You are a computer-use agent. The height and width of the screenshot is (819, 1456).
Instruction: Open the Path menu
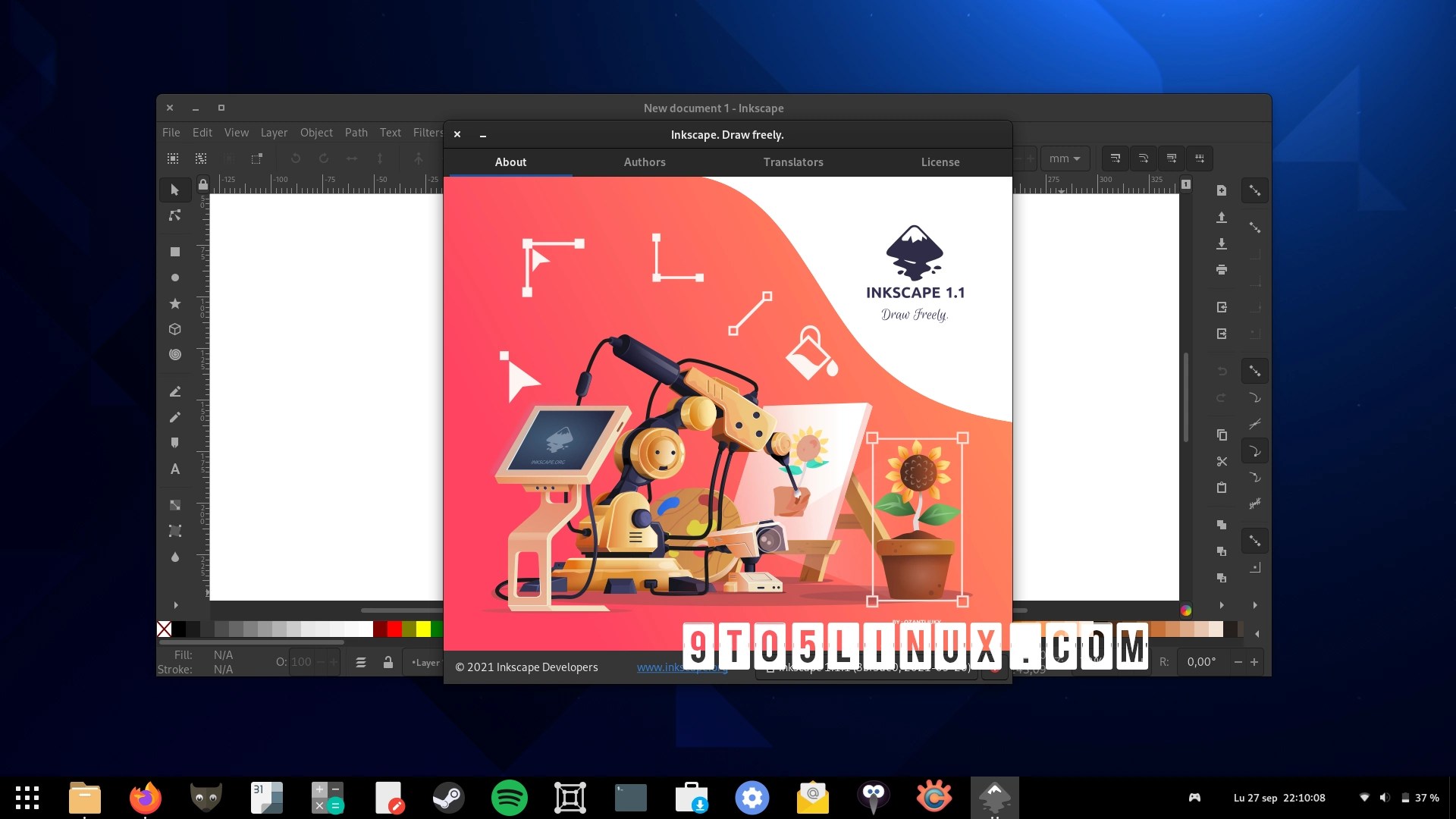(x=356, y=132)
